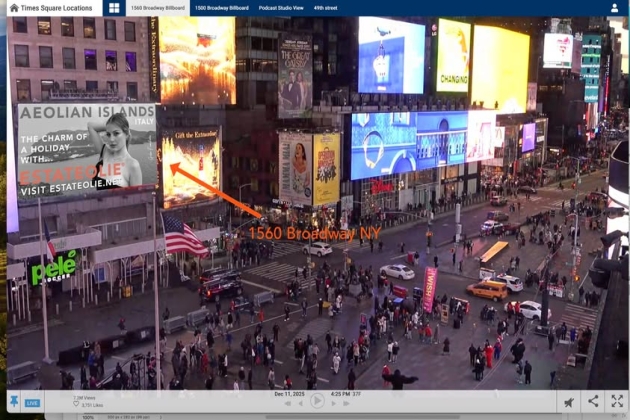630x420 pixels.
Task: Click the share icon in bottom bar
Action: click(593, 401)
